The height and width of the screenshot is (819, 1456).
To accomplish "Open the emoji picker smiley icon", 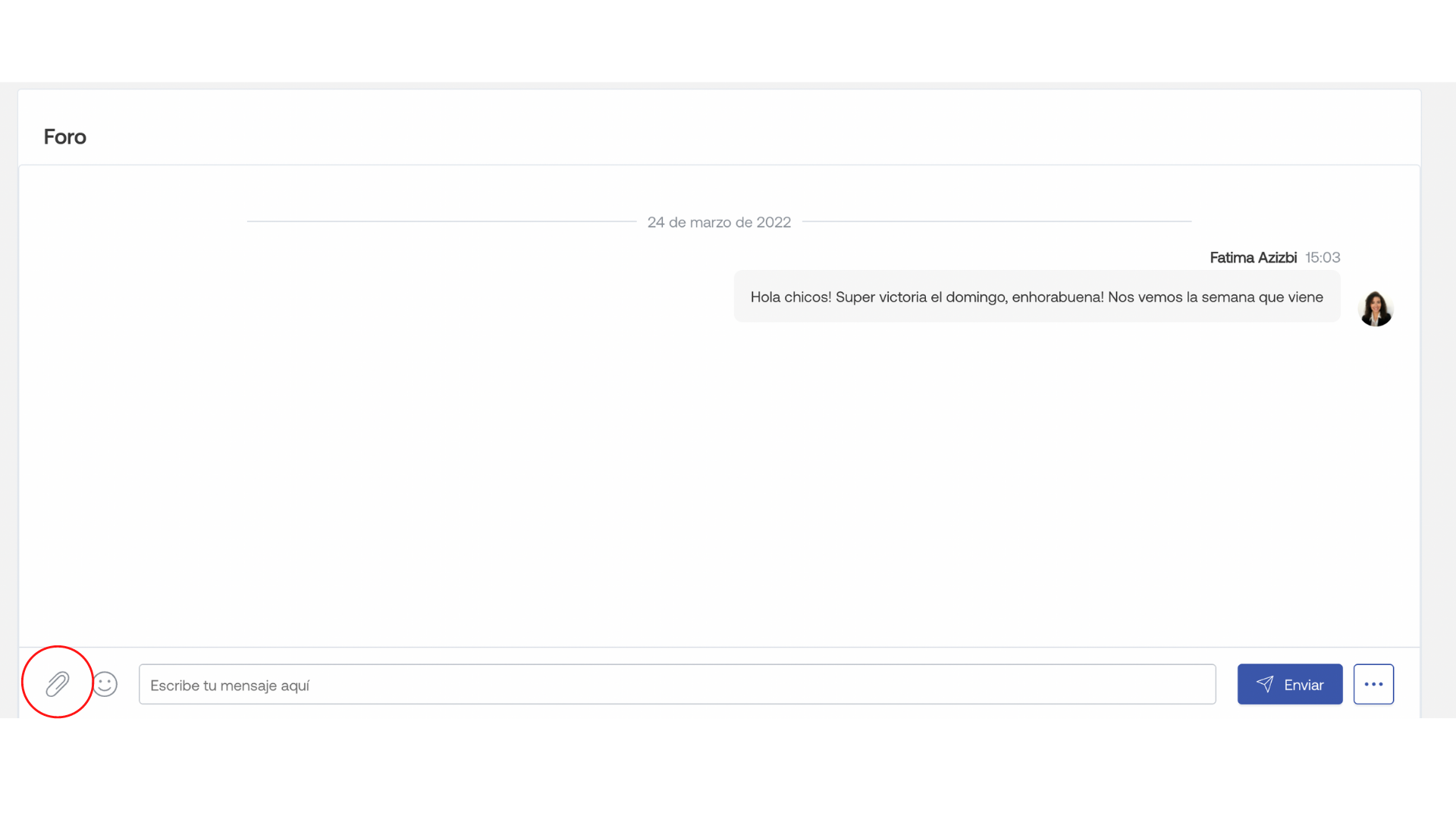I will (105, 684).
